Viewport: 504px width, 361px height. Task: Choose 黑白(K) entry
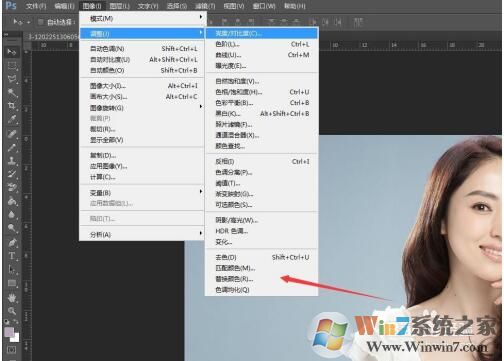click(x=262, y=113)
